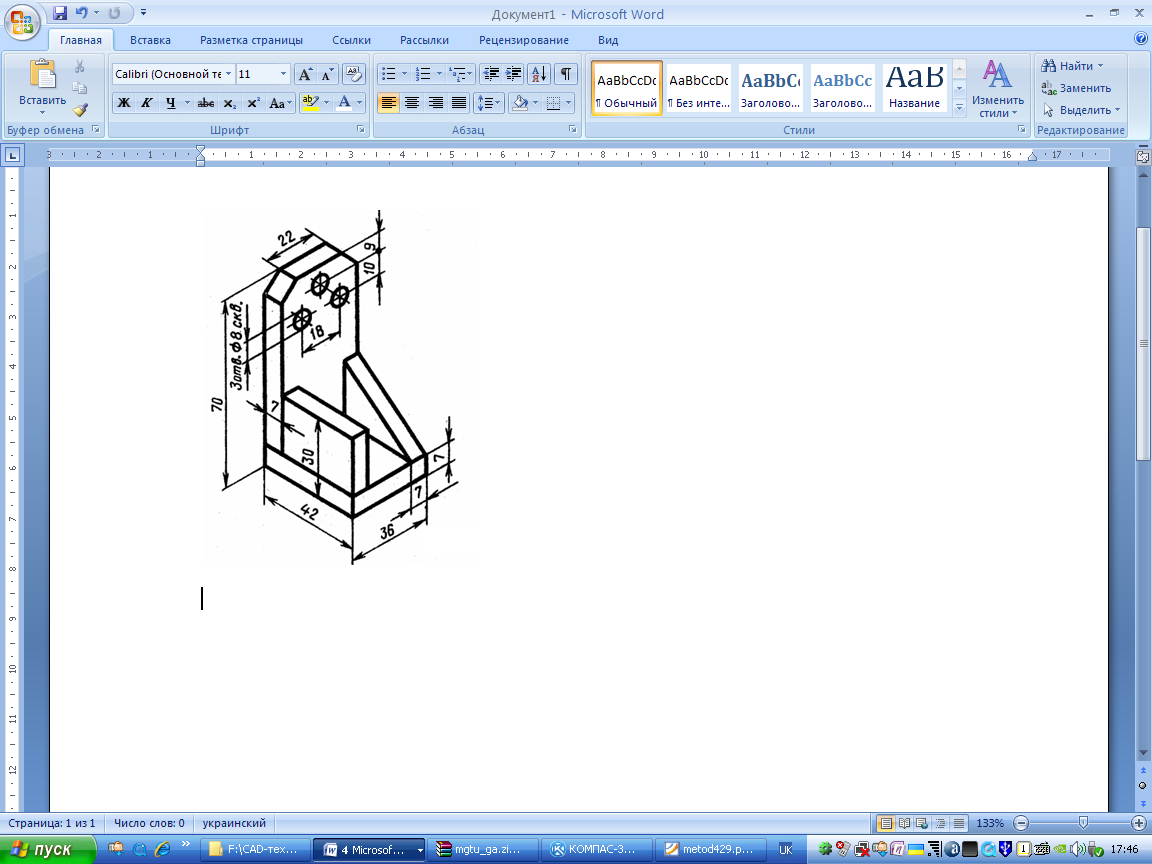Screen dimensions: 1152x864
Task: Toggle show paragraph marks
Action: click(x=565, y=74)
